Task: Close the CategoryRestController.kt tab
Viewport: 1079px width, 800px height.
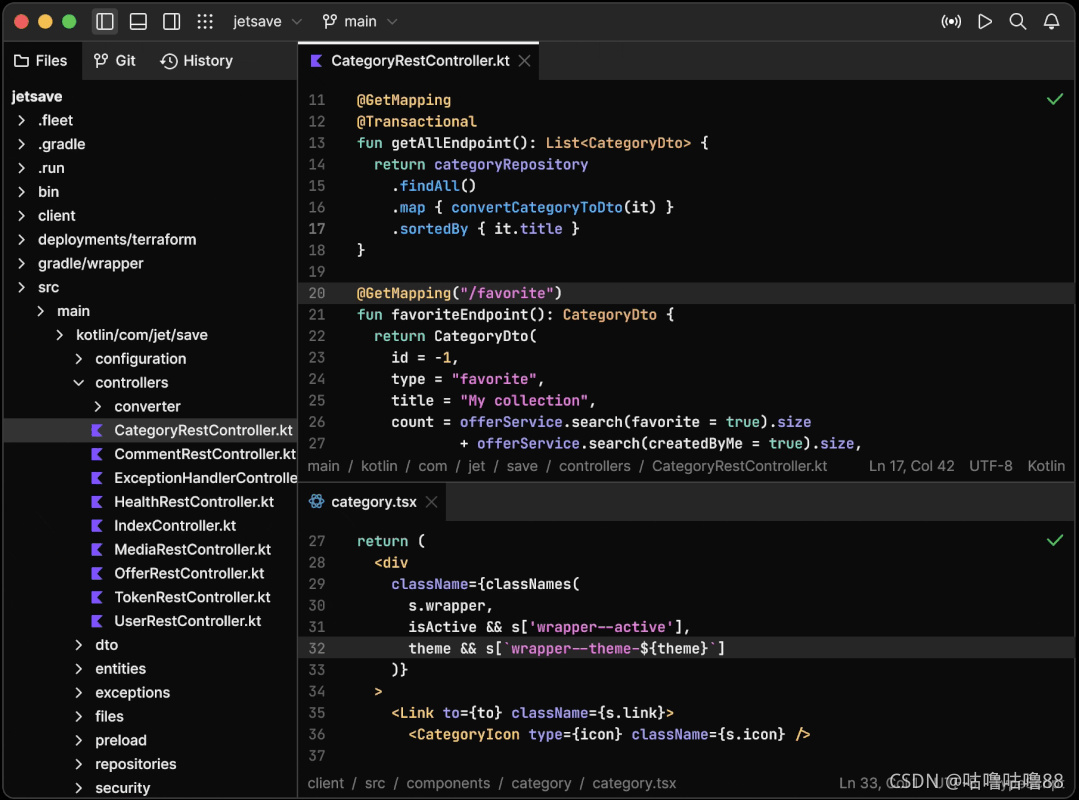Action: click(524, 61)
